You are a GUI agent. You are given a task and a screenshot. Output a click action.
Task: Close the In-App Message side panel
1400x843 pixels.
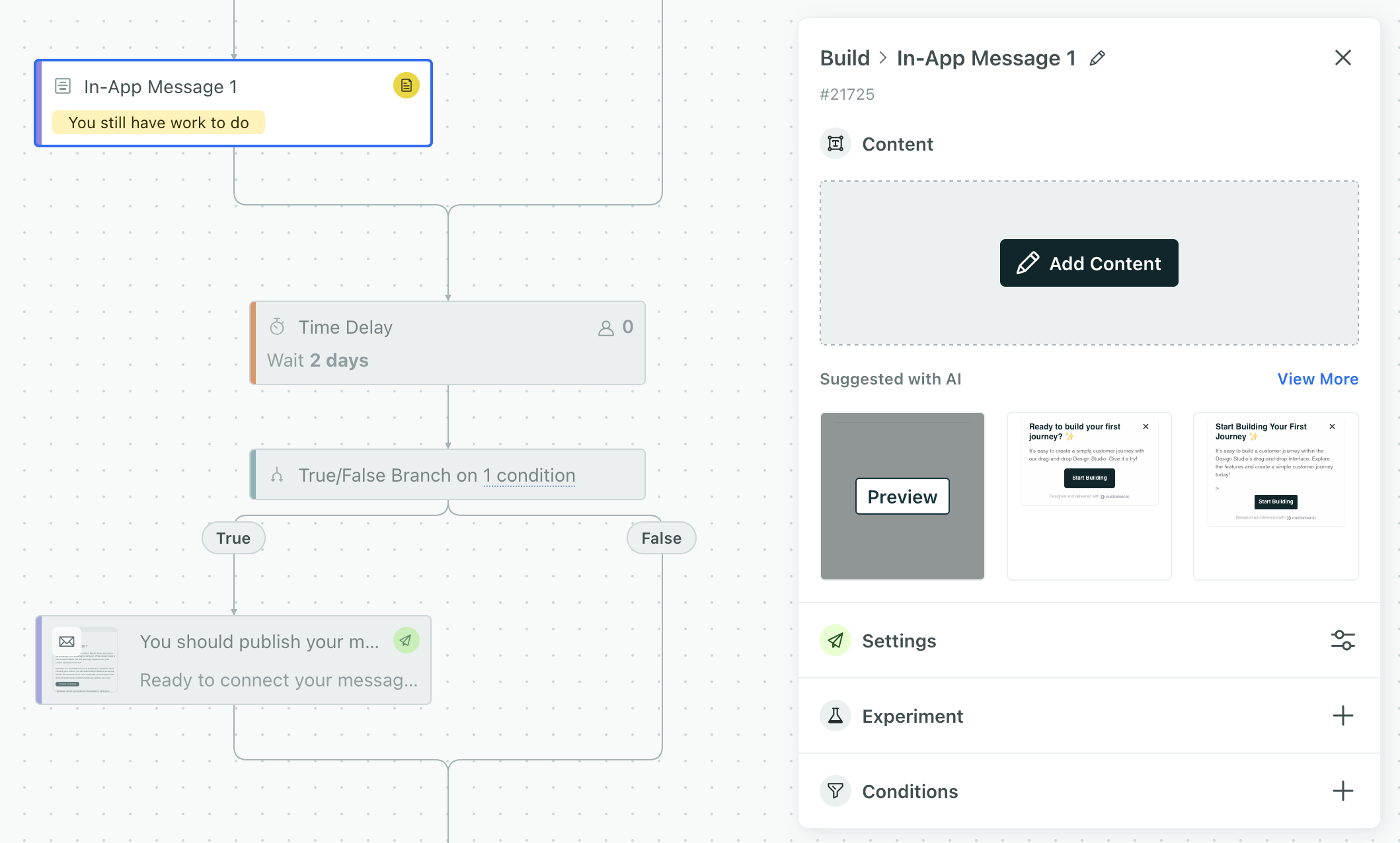1342,57
